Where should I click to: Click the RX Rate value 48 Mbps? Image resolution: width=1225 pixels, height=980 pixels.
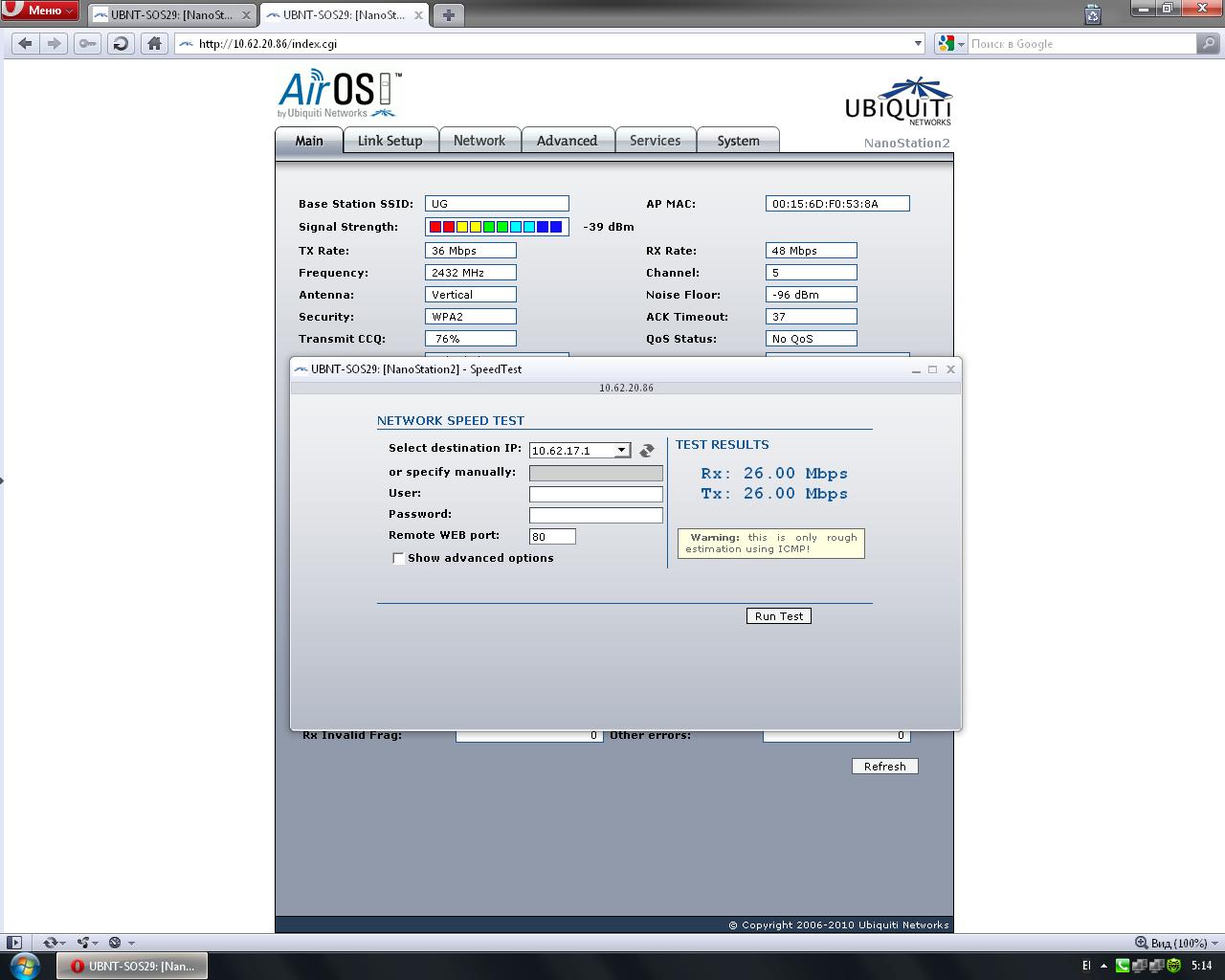(x=812, y=251)
